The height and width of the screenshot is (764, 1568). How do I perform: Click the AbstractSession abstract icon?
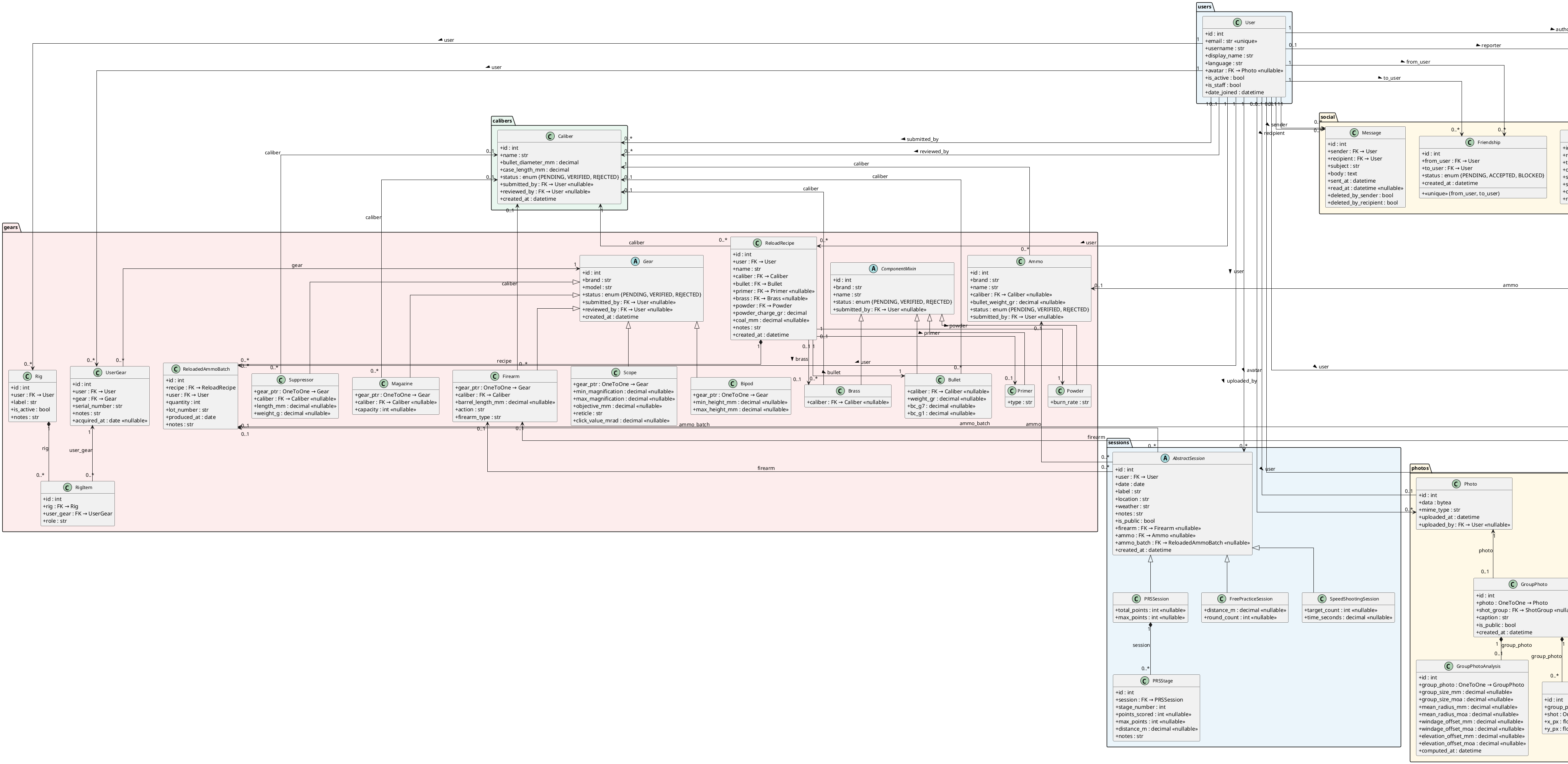pyautogui.click(x=1165, y=458)
